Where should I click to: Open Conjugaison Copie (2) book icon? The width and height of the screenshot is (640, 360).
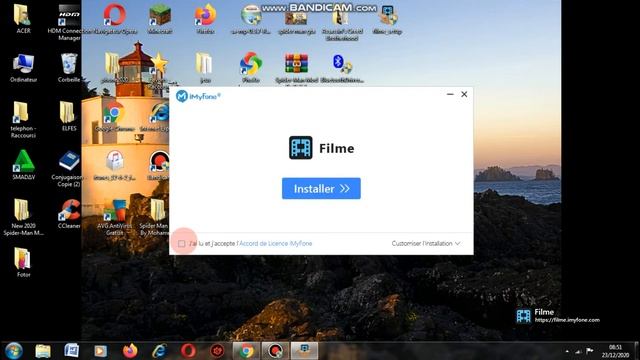coord(69,169)
